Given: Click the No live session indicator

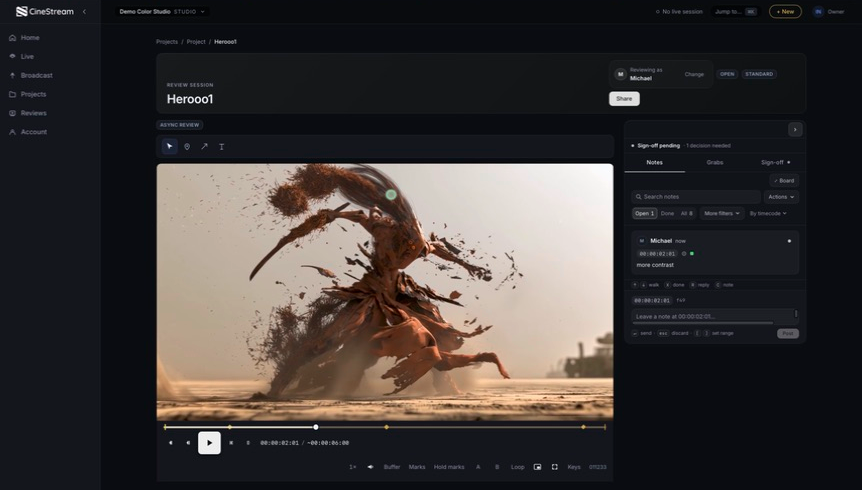Looking at the screenshot, I should [x=679, y=12].
